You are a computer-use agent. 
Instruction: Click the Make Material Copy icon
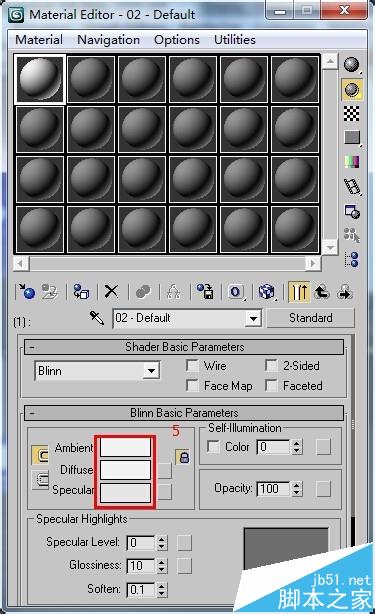click(x=142, y=292)
